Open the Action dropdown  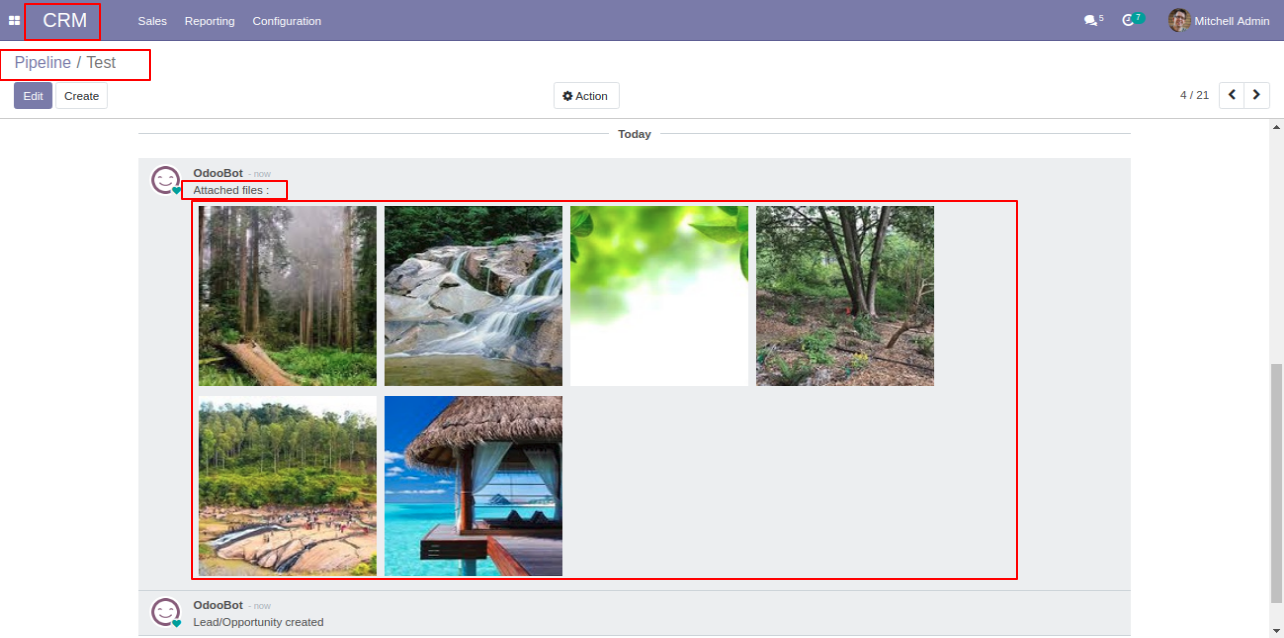(586, 95)
